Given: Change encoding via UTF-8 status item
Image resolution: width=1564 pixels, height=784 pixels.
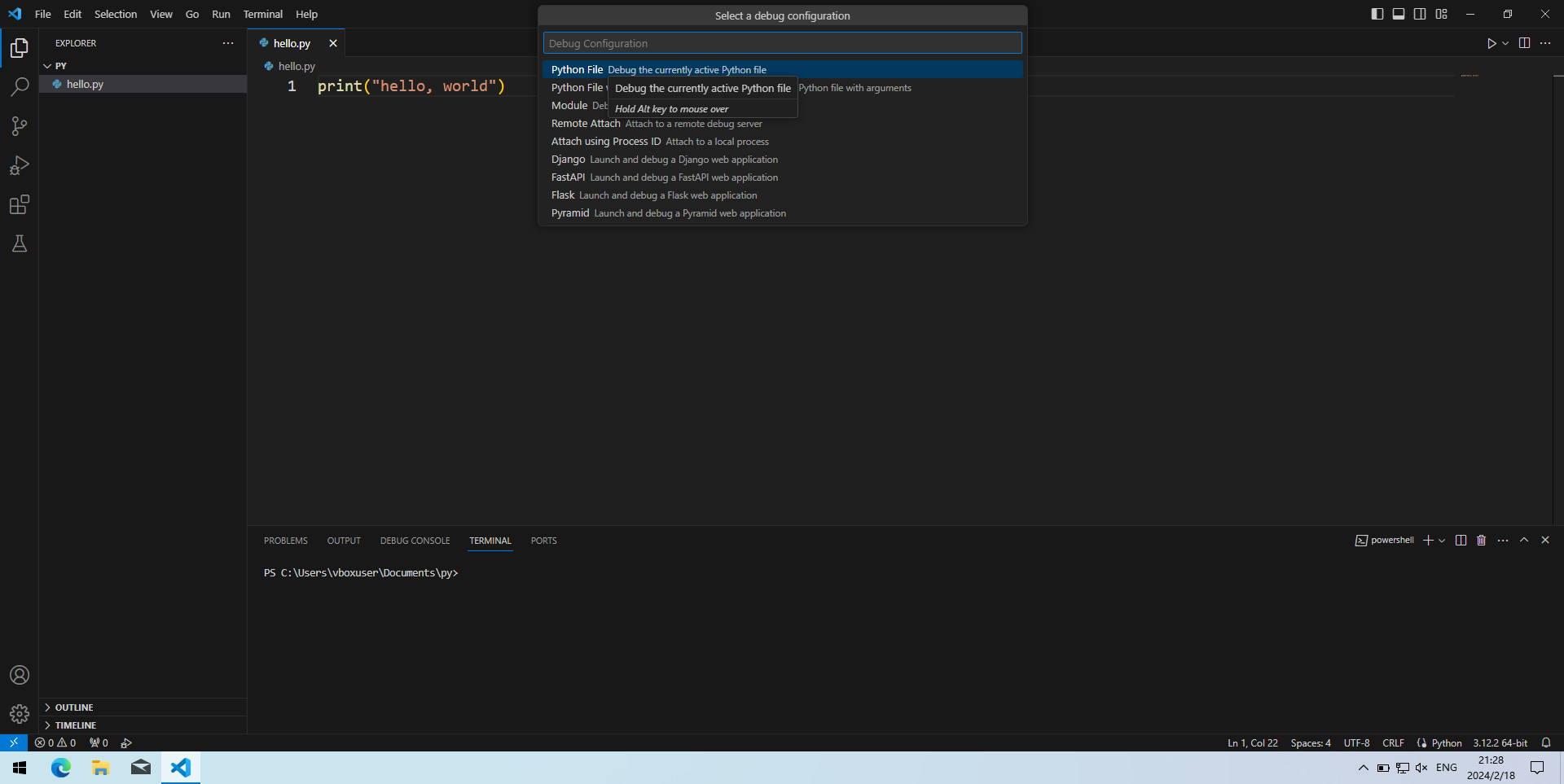Looking at the screenshot, I should point(1356,742).
